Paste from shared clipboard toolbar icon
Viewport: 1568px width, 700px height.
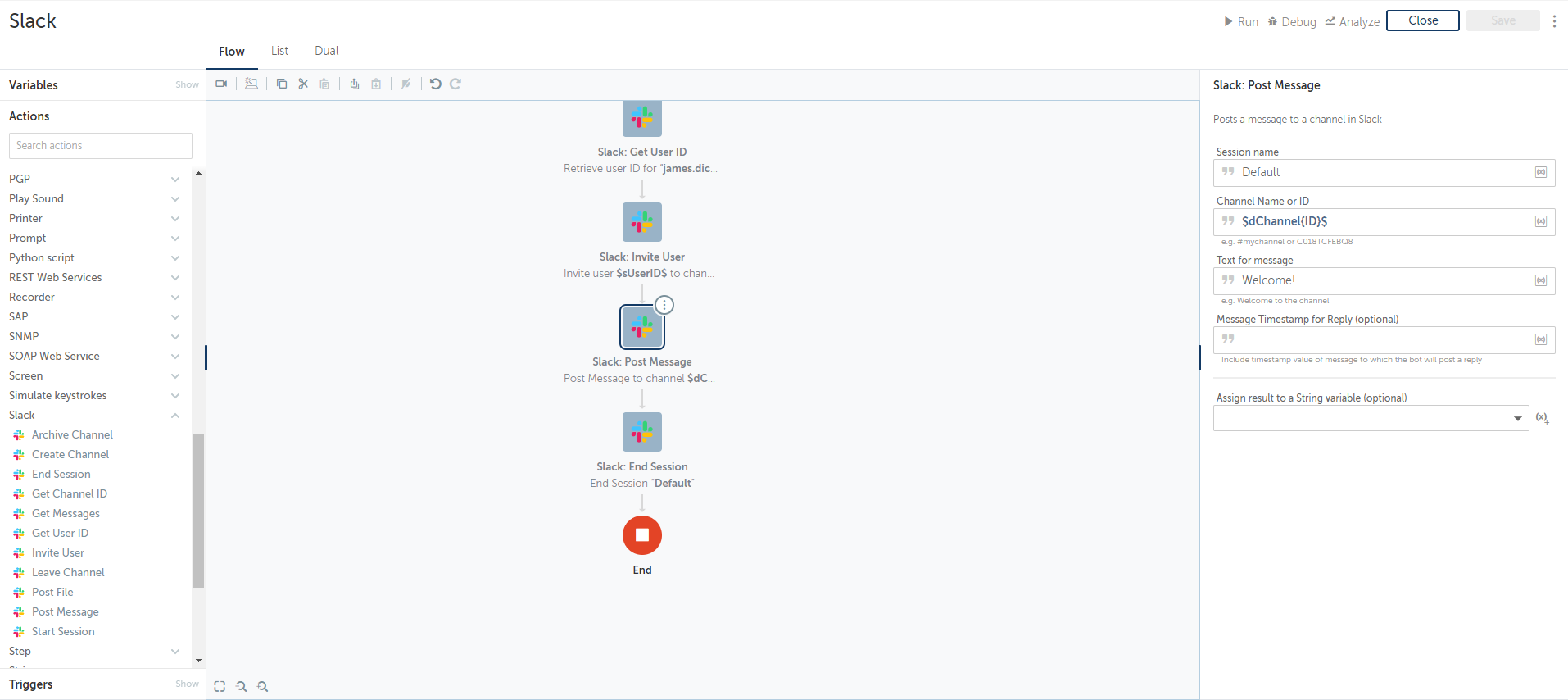tap(376, 84)
